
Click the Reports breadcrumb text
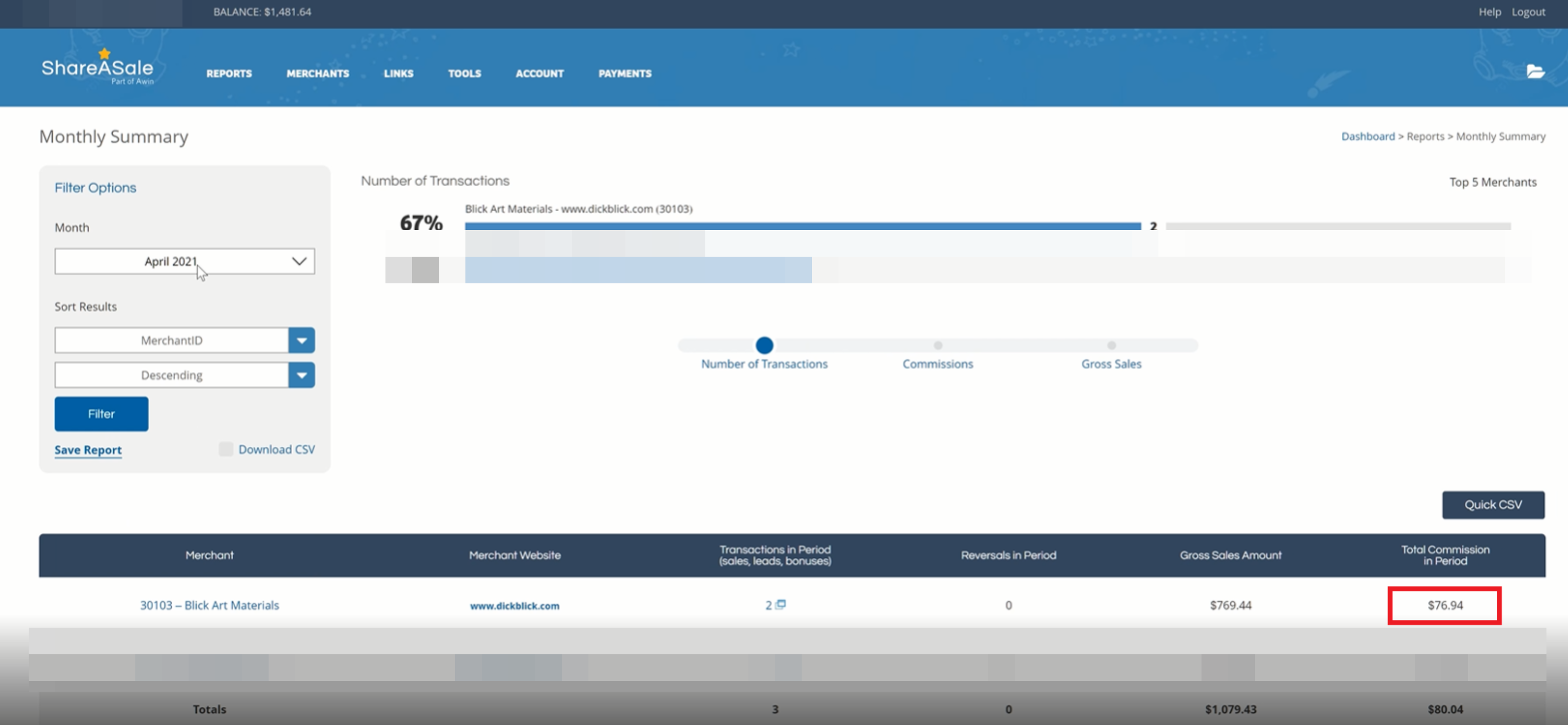[1425, 136]
